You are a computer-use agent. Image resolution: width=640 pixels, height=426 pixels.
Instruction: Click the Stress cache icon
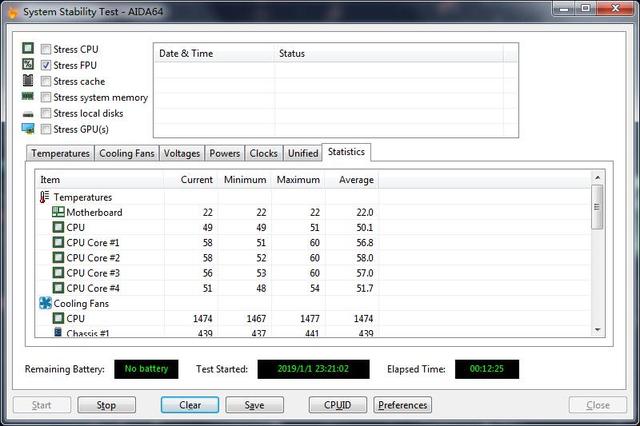tap(28, 80)
